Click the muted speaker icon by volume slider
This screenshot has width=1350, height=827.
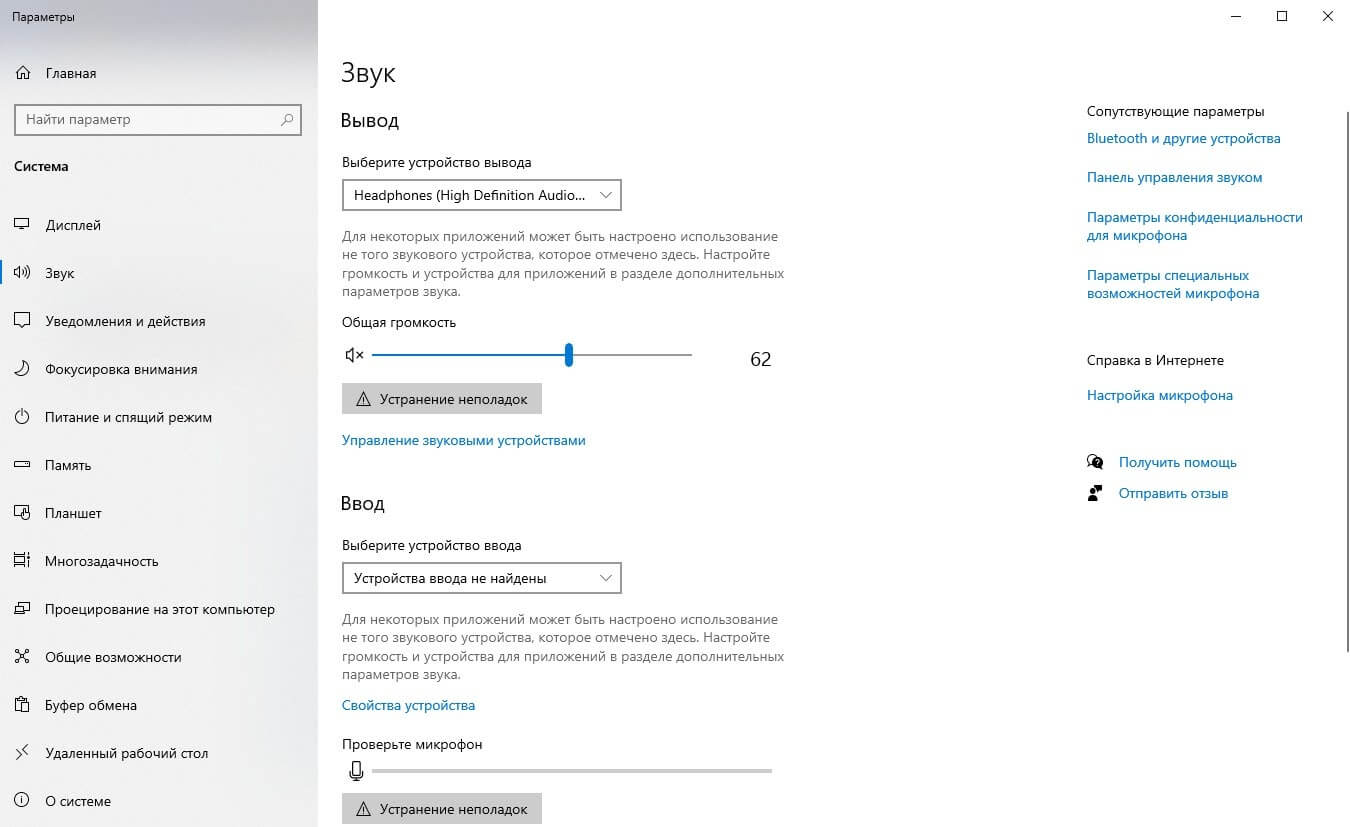[354, 355]
